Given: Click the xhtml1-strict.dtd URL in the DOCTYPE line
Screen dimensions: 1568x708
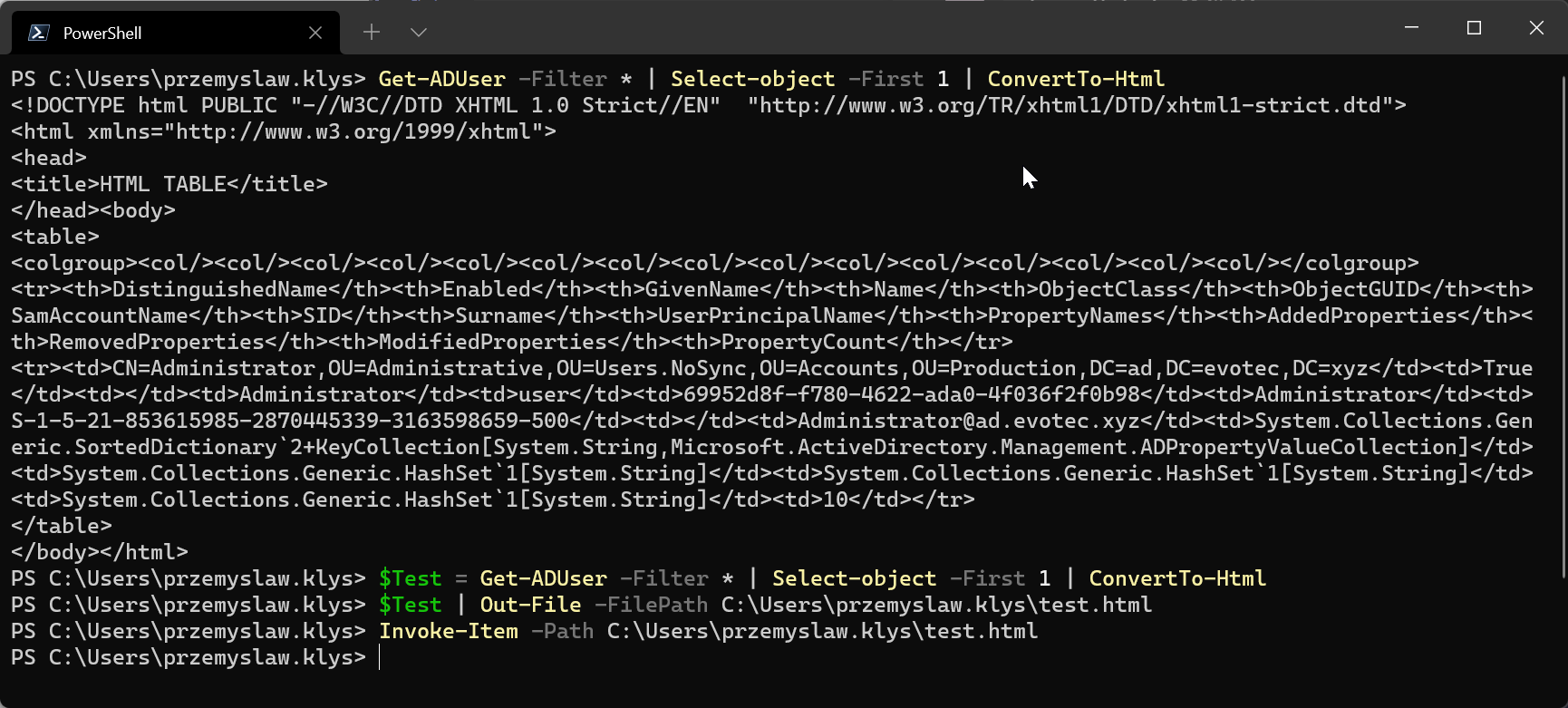Looking at the screenshot, I should tap(1076, 106).
